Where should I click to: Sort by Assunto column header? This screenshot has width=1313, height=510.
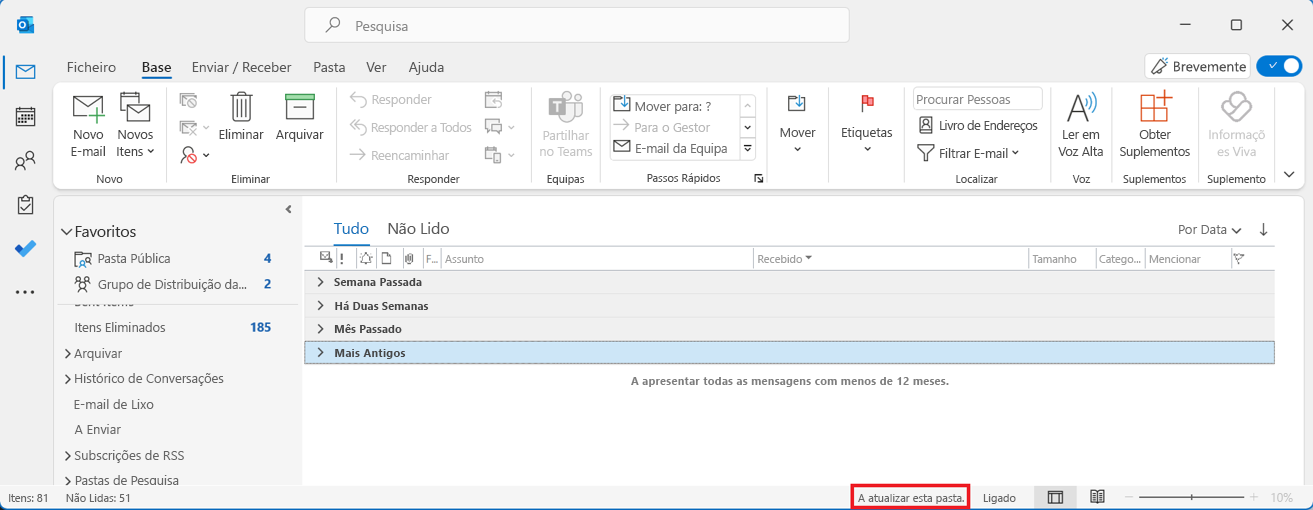[x=597, y=259]
